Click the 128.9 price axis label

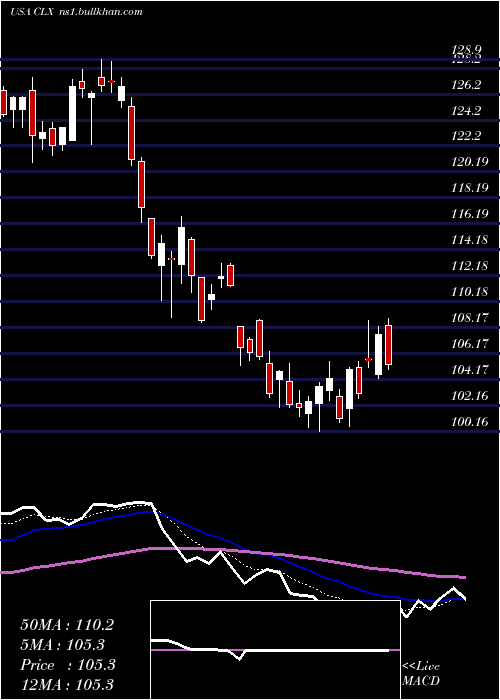(465, 50)
